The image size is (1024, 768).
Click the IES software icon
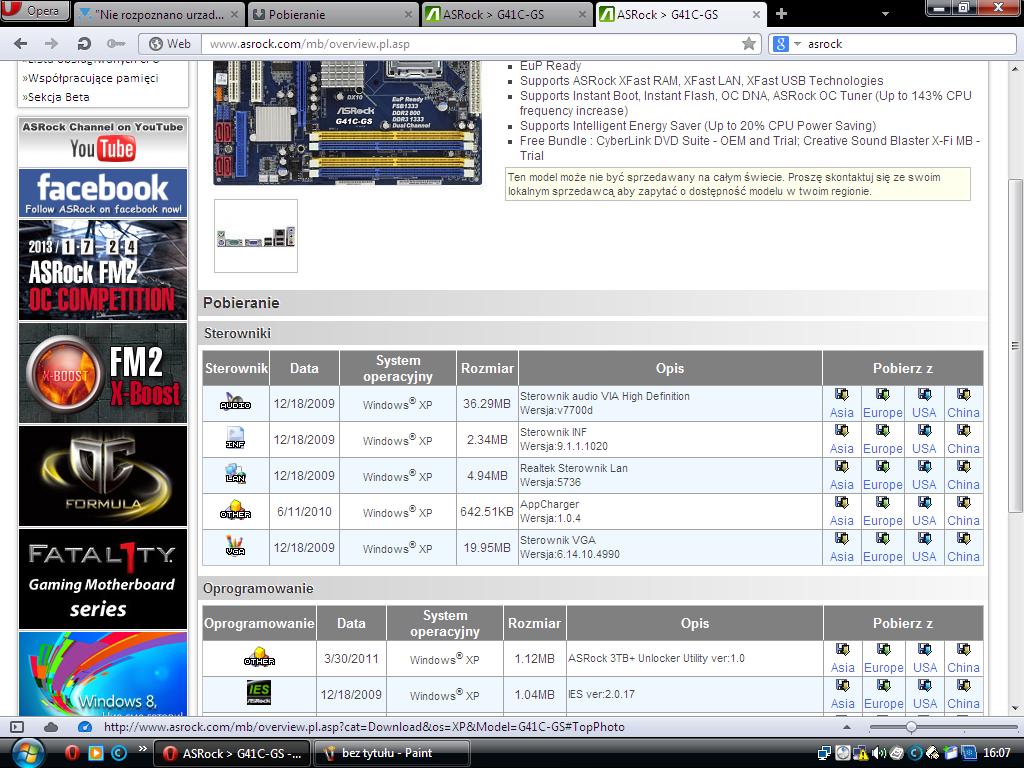259,693
